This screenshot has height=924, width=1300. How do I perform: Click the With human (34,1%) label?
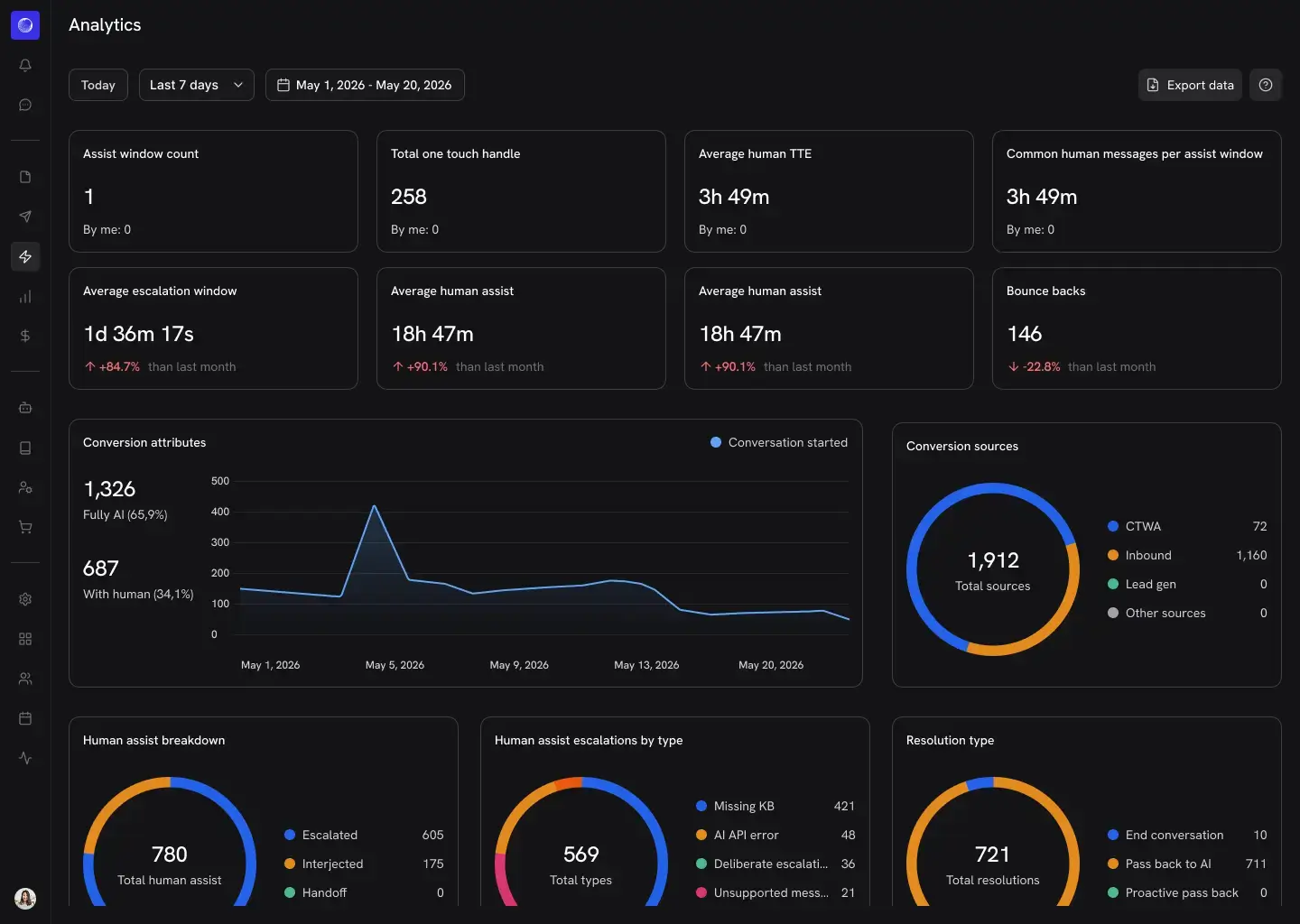point(138,594)
